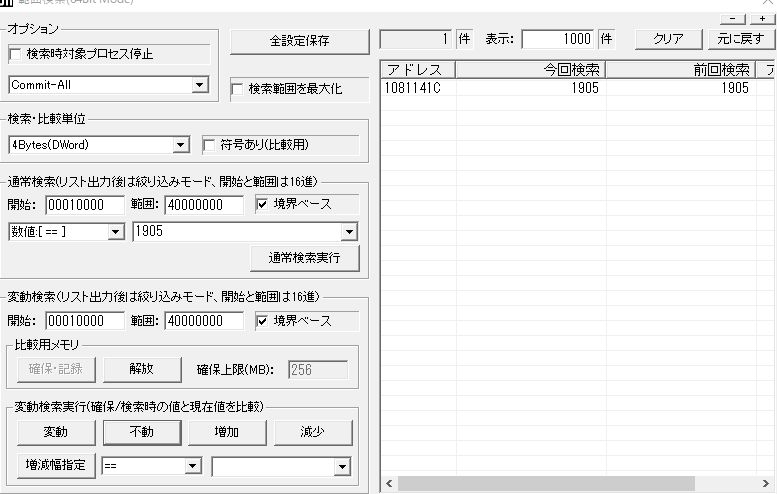Click the 全設定保存 button
The width and height of the screenshot is (777, 494).
300,41
